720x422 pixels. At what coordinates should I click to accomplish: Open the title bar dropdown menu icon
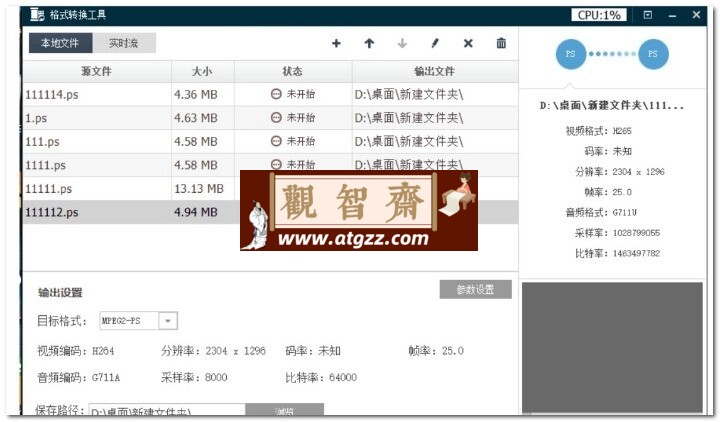pos(648,15)
